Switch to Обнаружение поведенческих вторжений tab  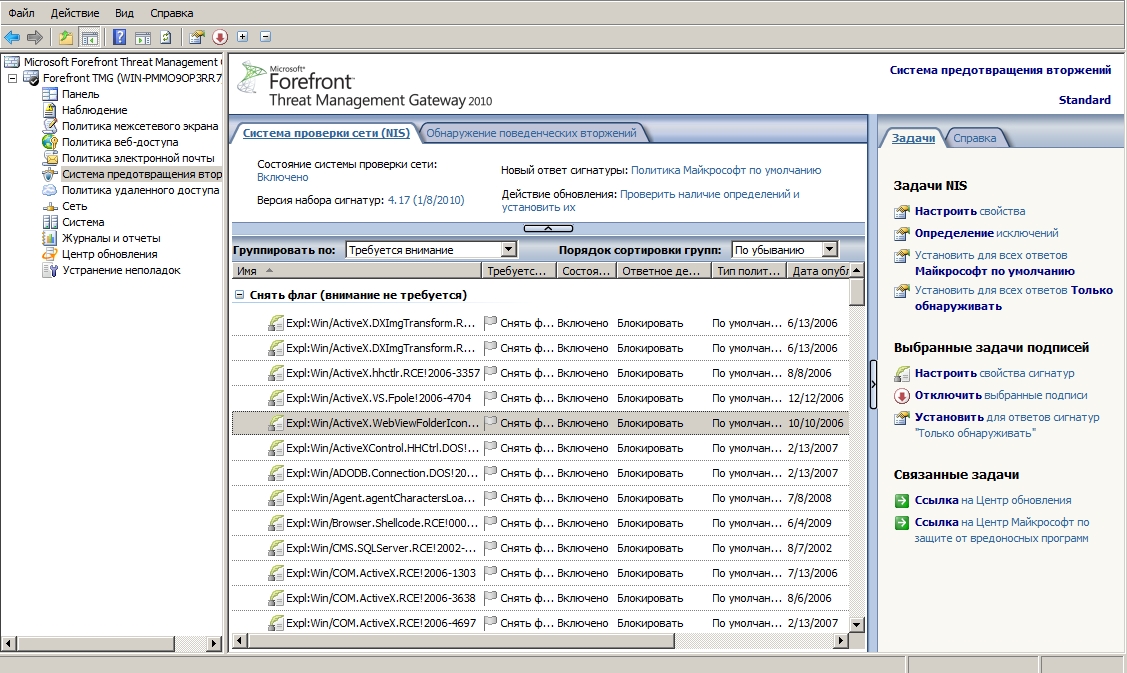coord(531,133)
